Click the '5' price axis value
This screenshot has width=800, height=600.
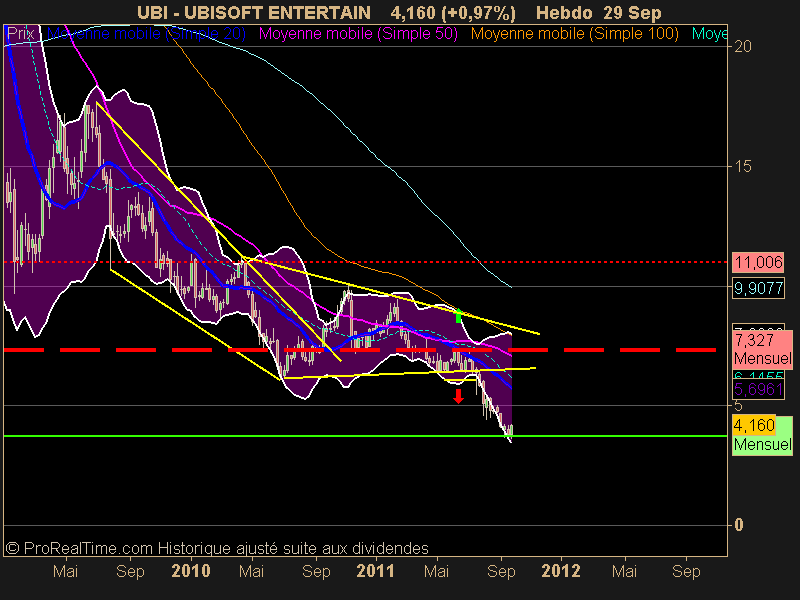[738, 406]
